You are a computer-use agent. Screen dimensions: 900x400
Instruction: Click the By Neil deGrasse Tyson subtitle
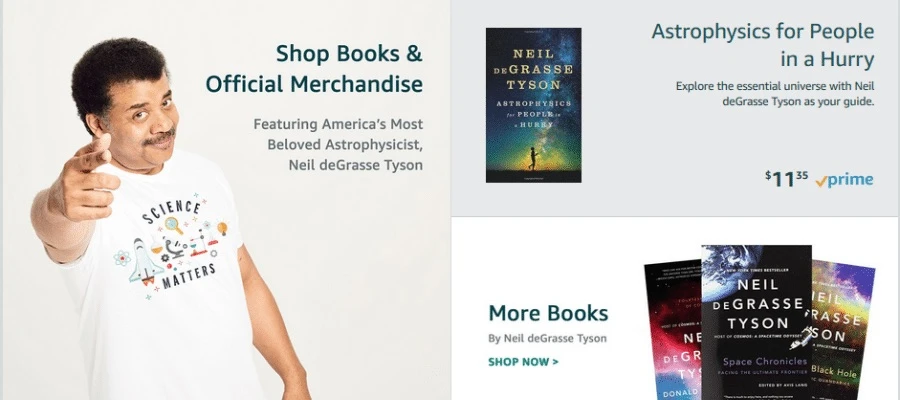point(547,338)
